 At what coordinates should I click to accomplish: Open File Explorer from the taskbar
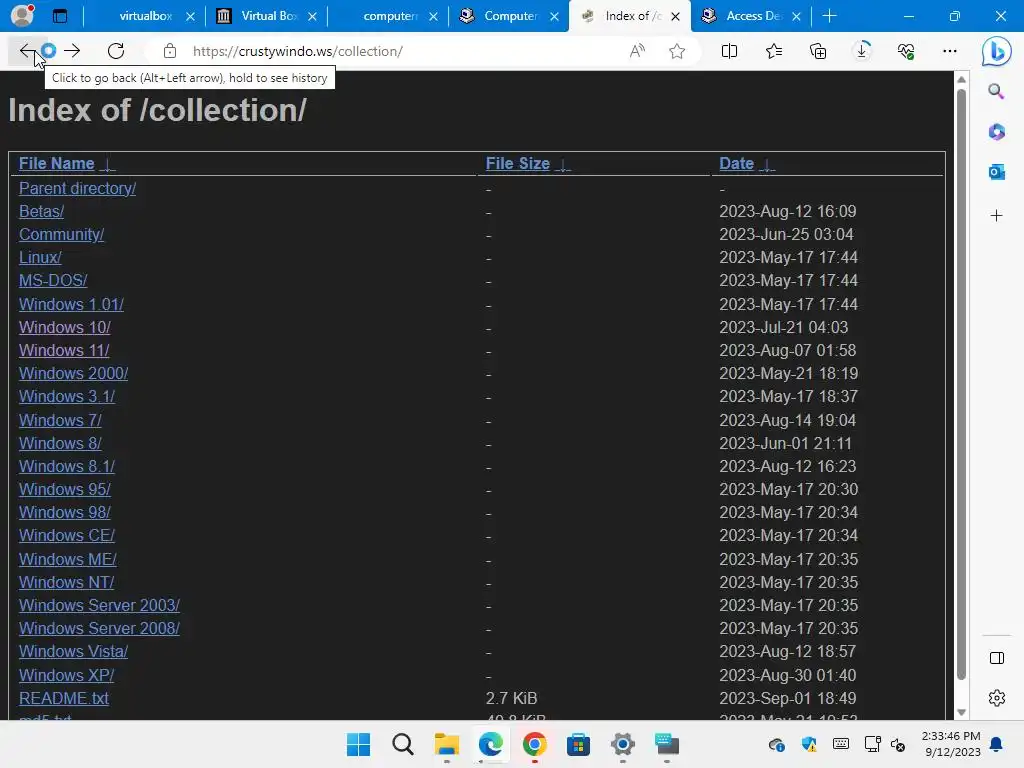click(x=447, y=744)
